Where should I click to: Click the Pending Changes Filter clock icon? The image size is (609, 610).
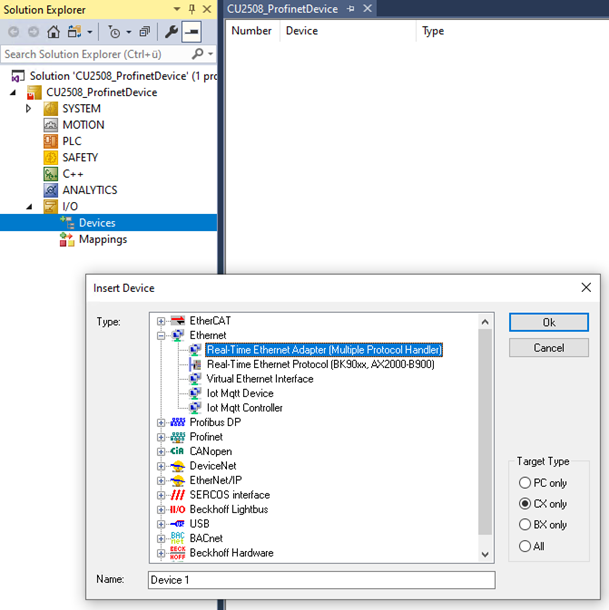coord(114,32)
